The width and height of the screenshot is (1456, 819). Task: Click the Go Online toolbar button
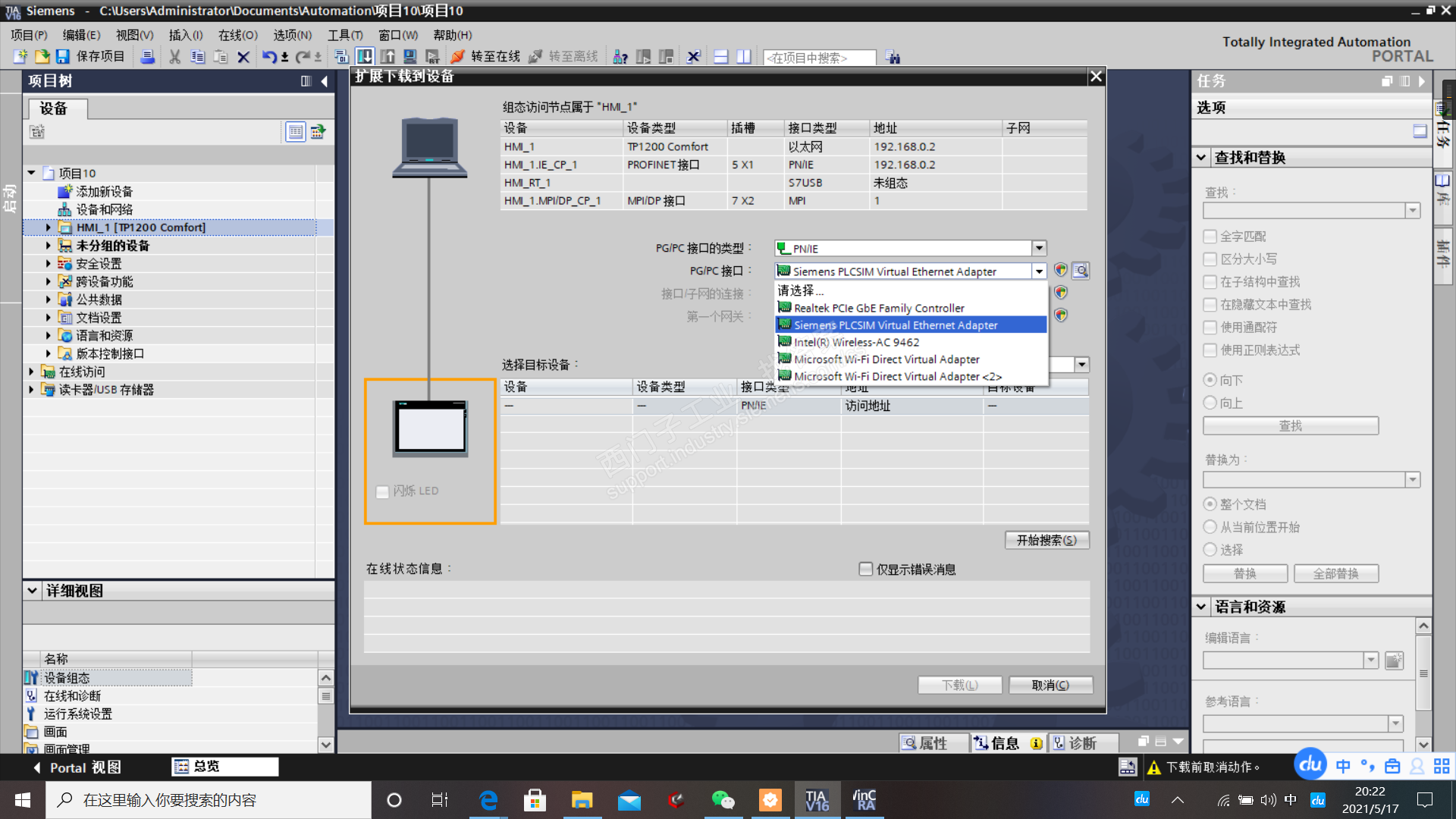click(486, 57)
